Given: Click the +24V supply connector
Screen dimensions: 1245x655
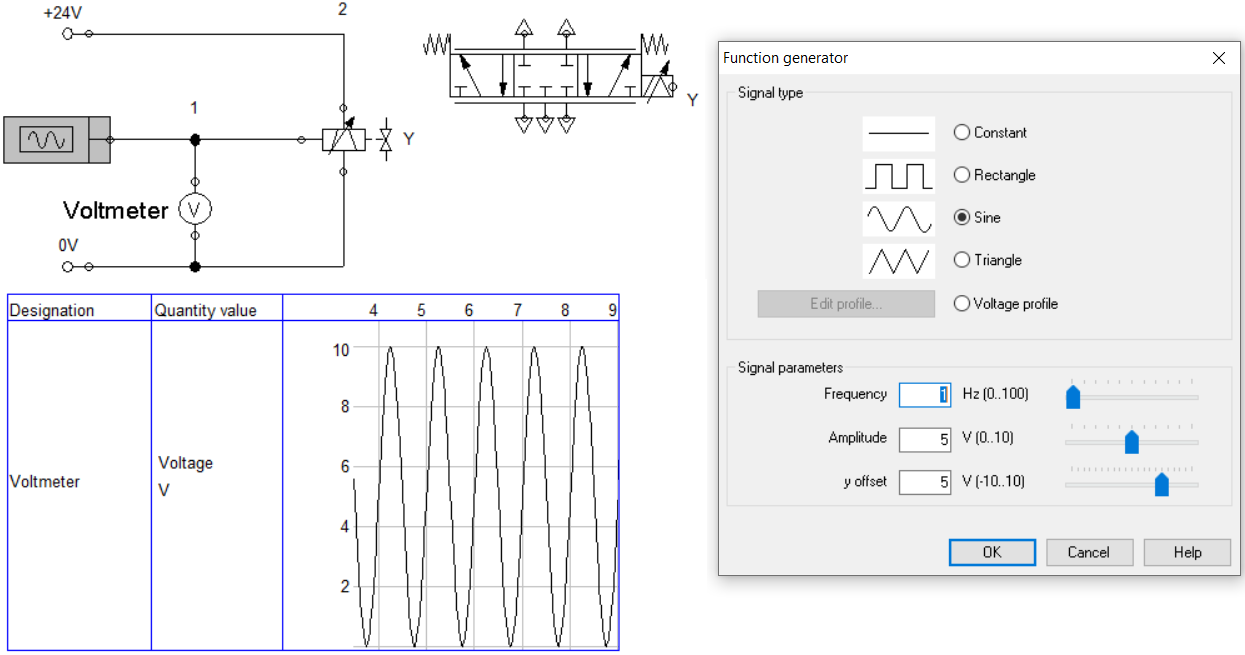Looking at the screenshot, I should (x=68, y=34).
